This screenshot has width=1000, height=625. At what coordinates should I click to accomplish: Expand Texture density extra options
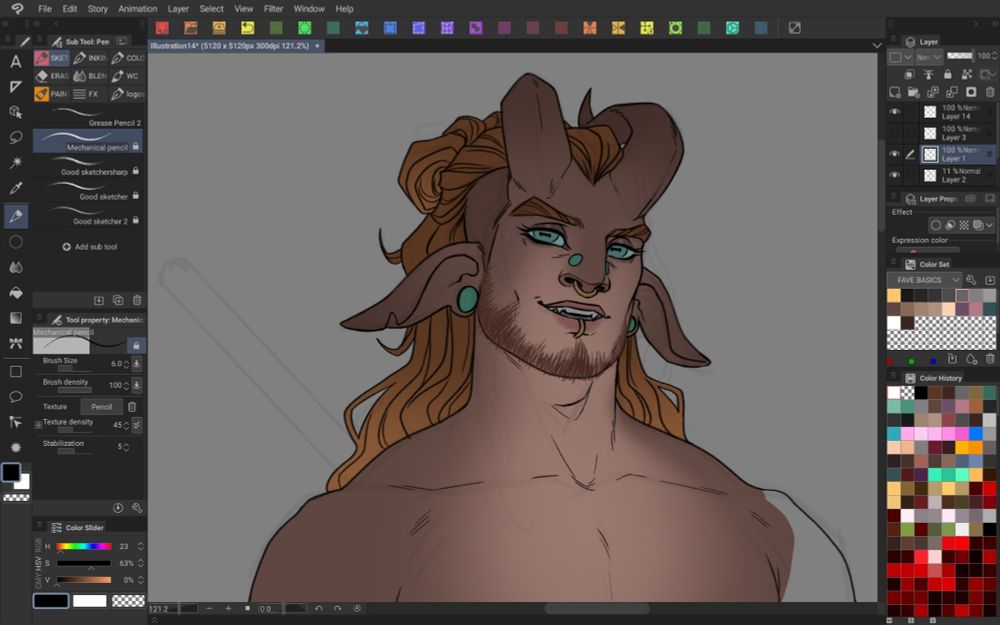coord(136,425)
